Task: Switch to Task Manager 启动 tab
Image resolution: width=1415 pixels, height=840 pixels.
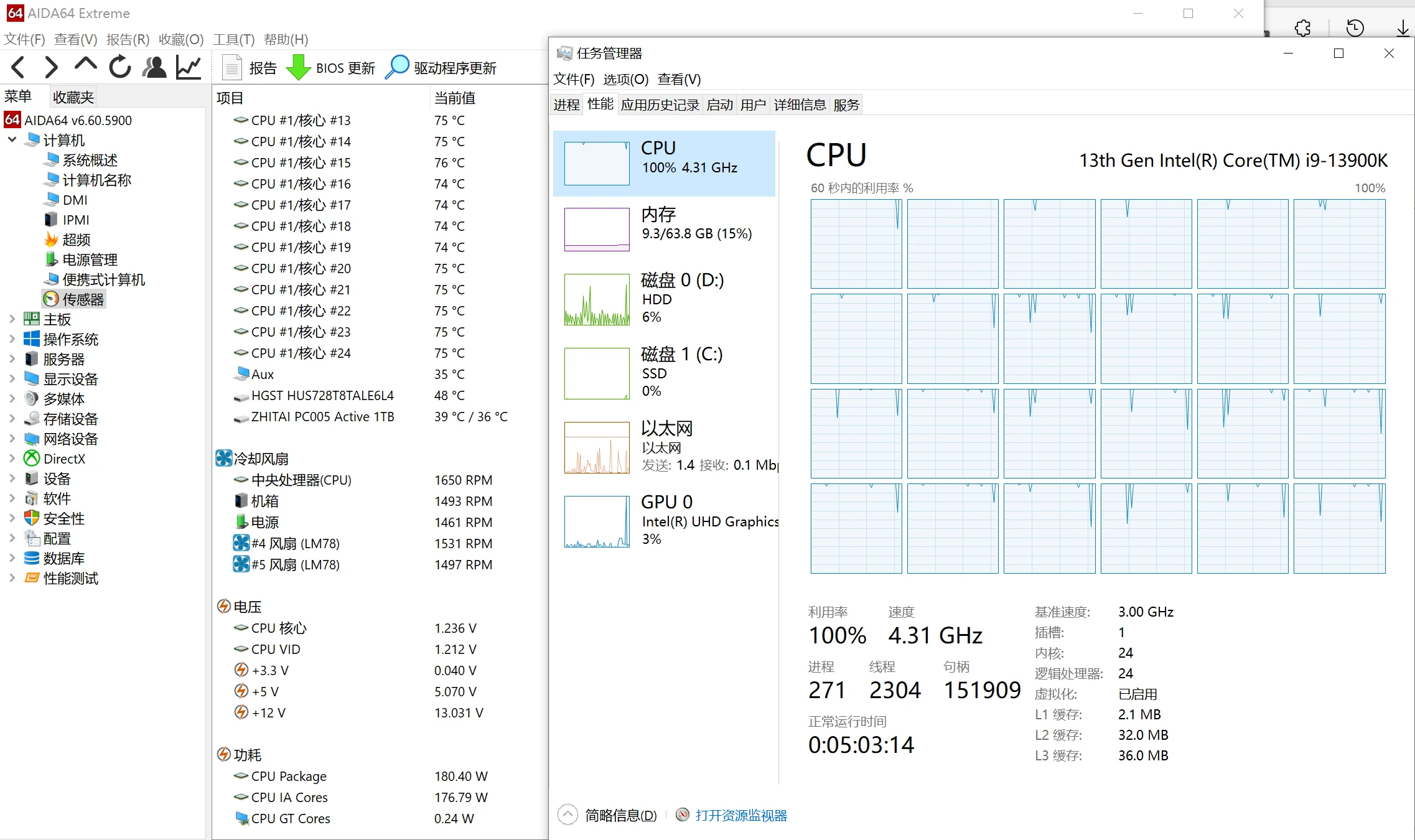Action: (x=720, y=105)
